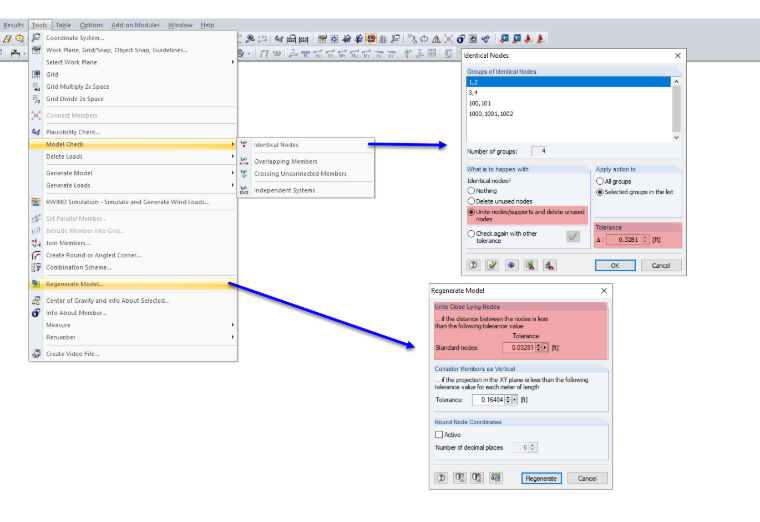Image resolution: width=760 pixels, height=522 pixels.
Task: Click the Grid icon in Tools menu
Action: 36,74
